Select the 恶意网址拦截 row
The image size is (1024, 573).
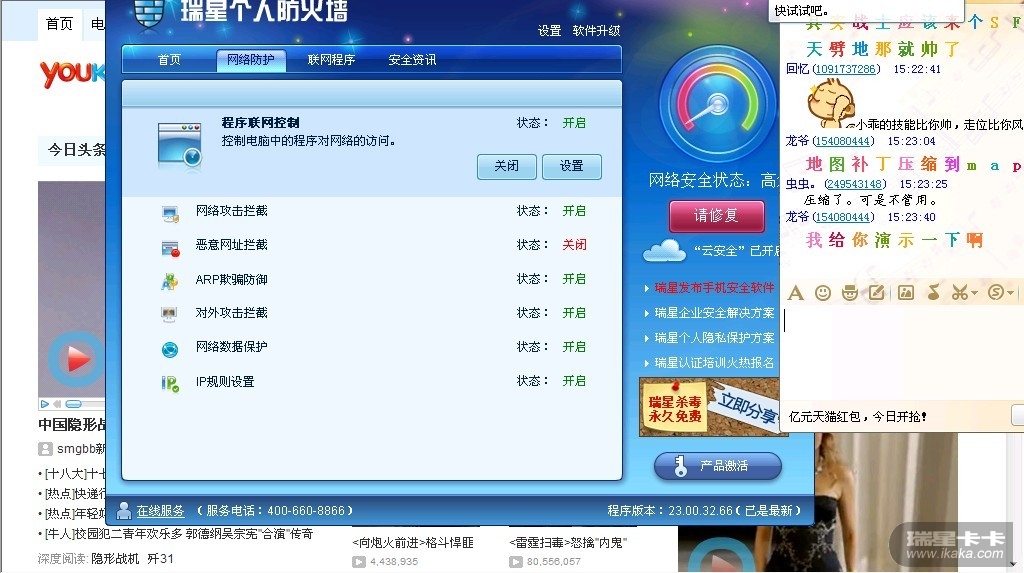pyautogui.click(x=372, y=245)
